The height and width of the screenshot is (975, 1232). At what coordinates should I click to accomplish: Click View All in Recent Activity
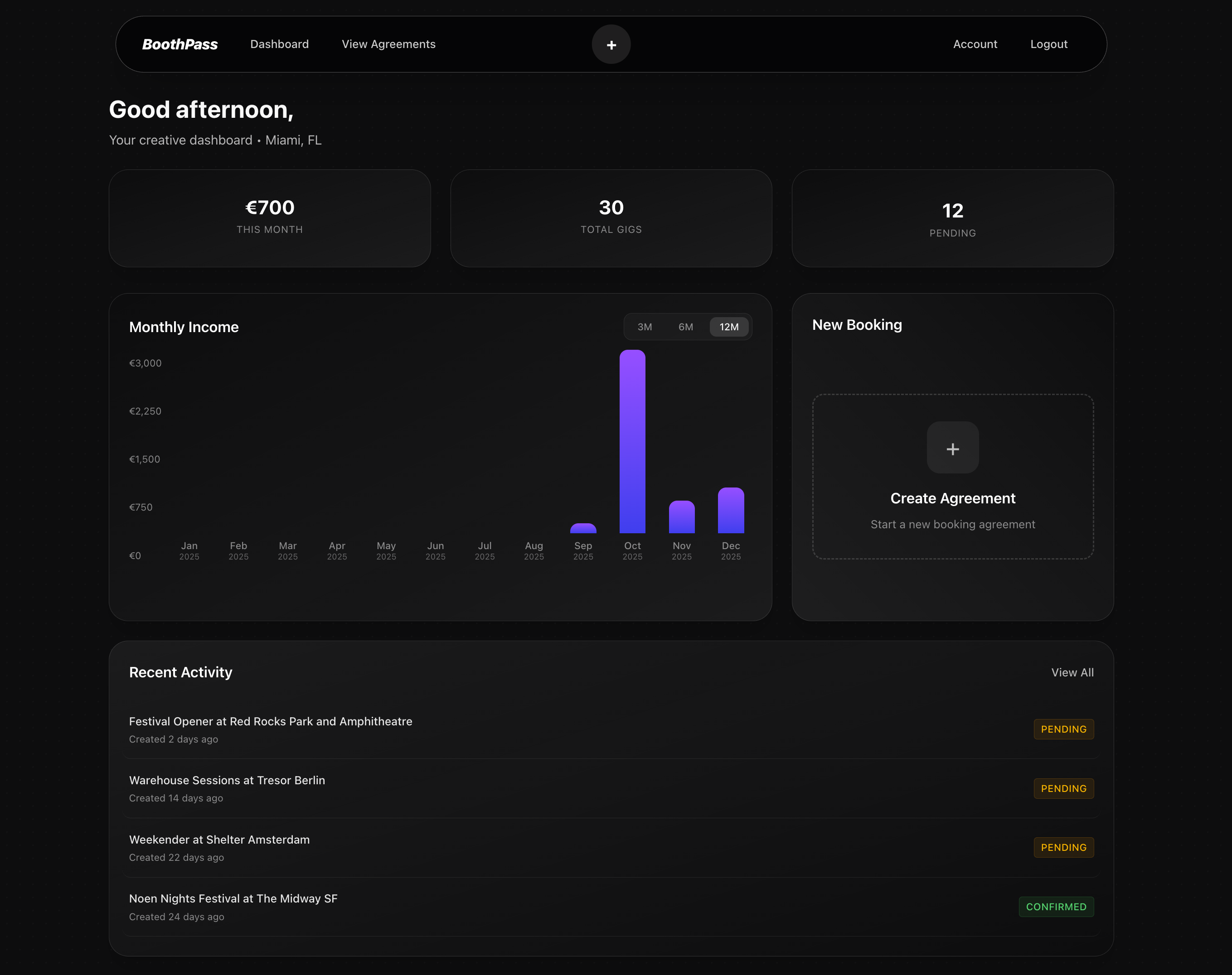(1072, 672)
